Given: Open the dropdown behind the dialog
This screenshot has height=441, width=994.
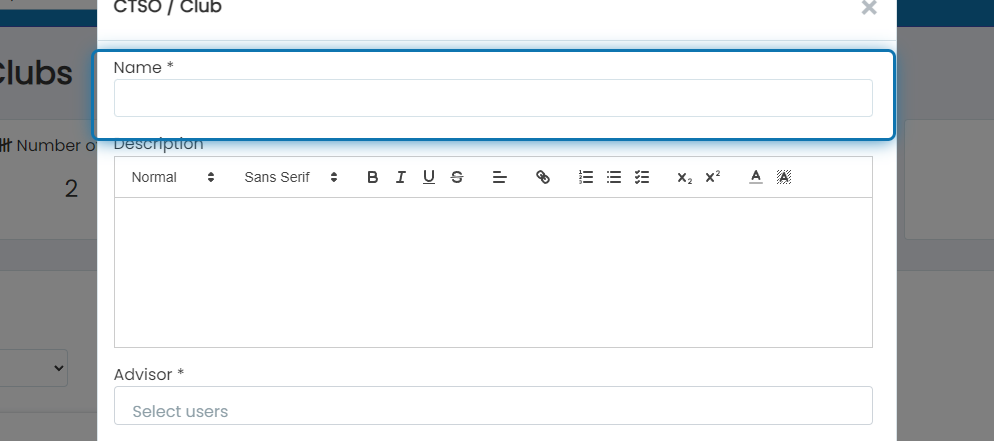Looking at the screenshot, I should tap(33, 368).
